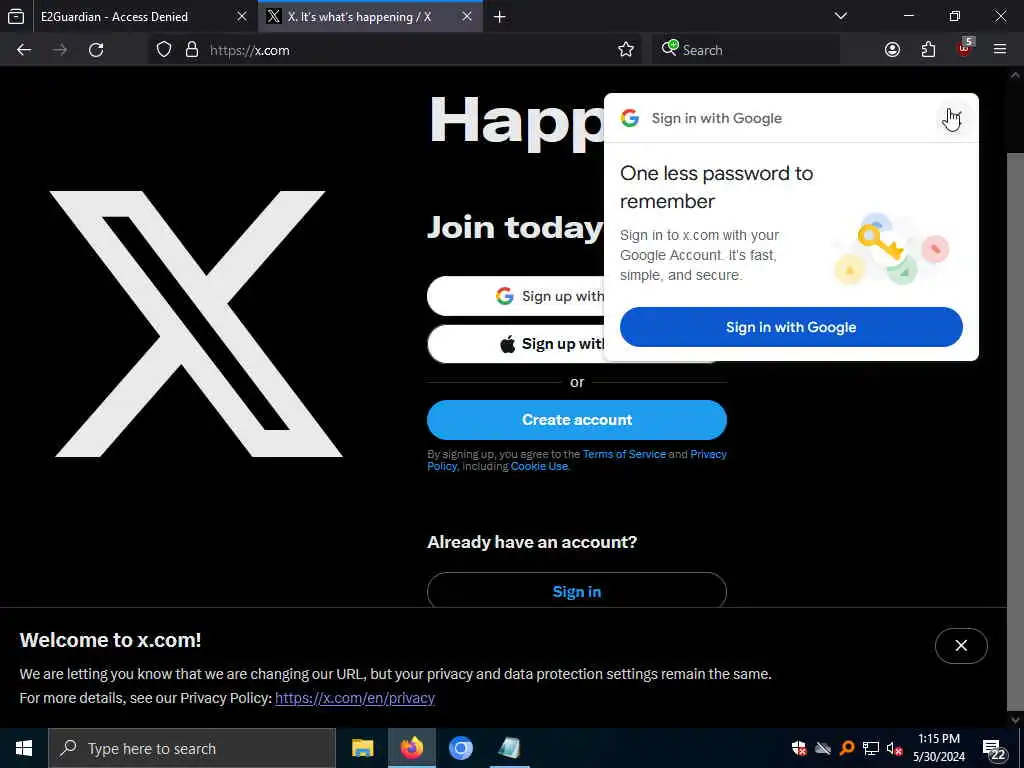Open the network tray icon
Image resolution: width=1024 pixels, height=768 pixels.
click(x=871, y=748)
